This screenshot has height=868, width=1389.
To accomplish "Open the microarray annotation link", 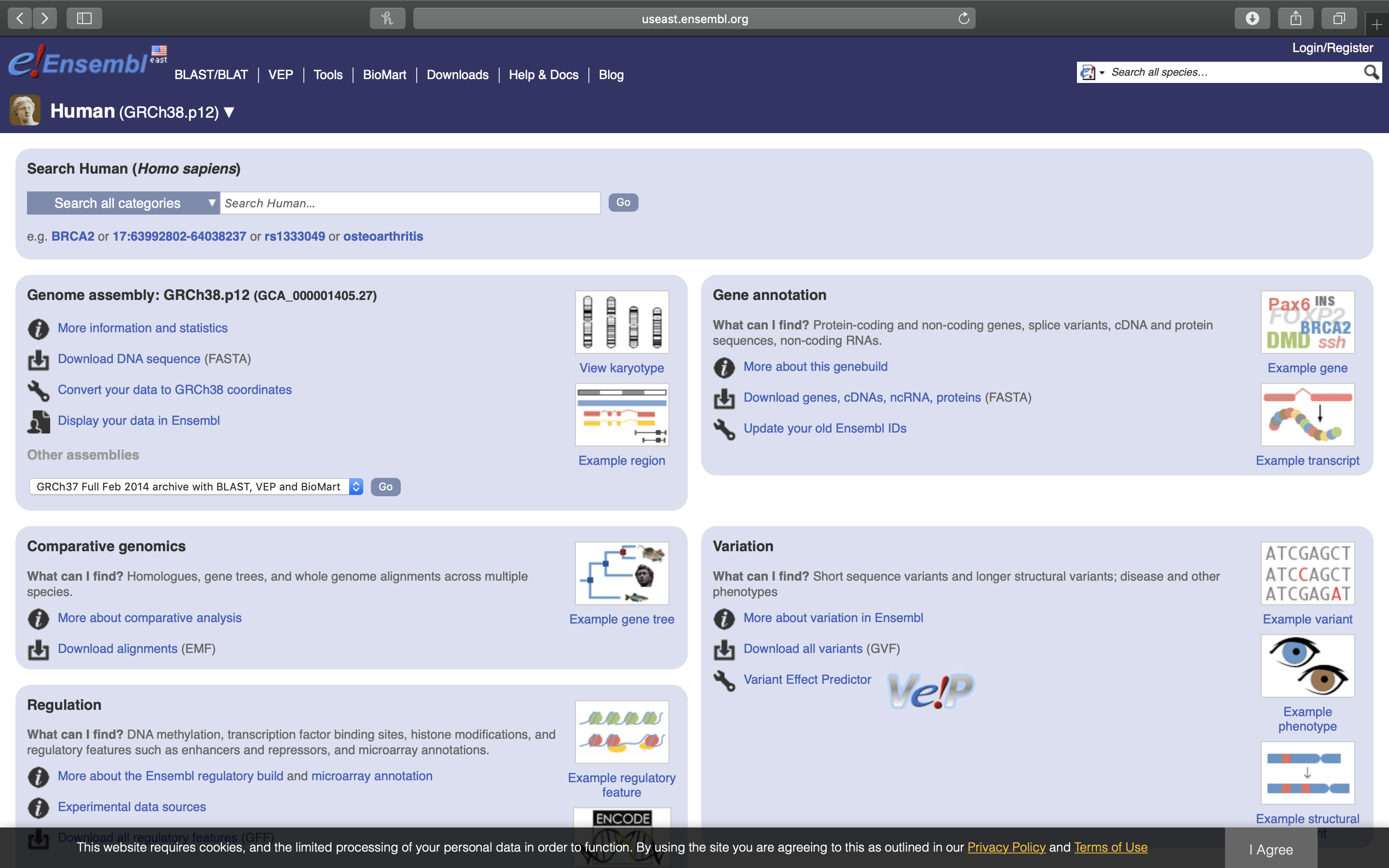I will pos(372,776).
